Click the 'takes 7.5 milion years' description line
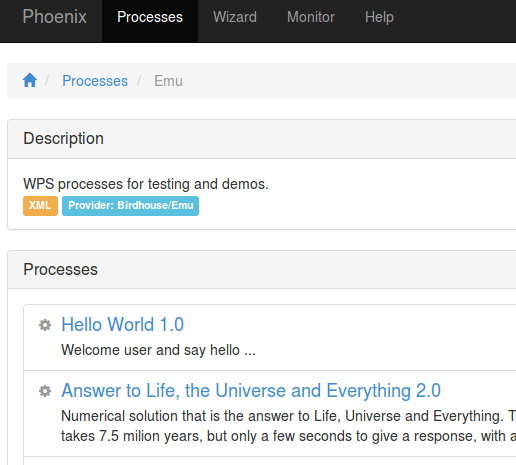The image size is (516, 465). coord(289,436)
